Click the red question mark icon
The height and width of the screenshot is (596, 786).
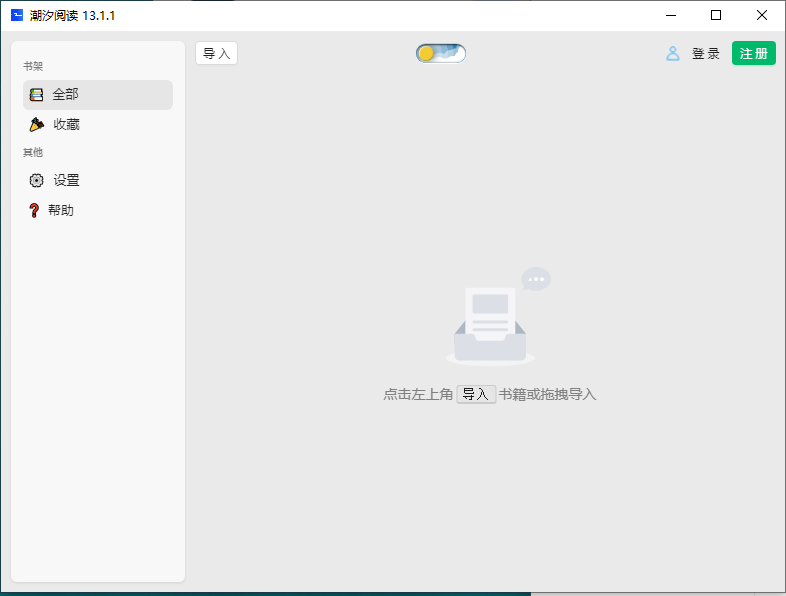[34, 210]
